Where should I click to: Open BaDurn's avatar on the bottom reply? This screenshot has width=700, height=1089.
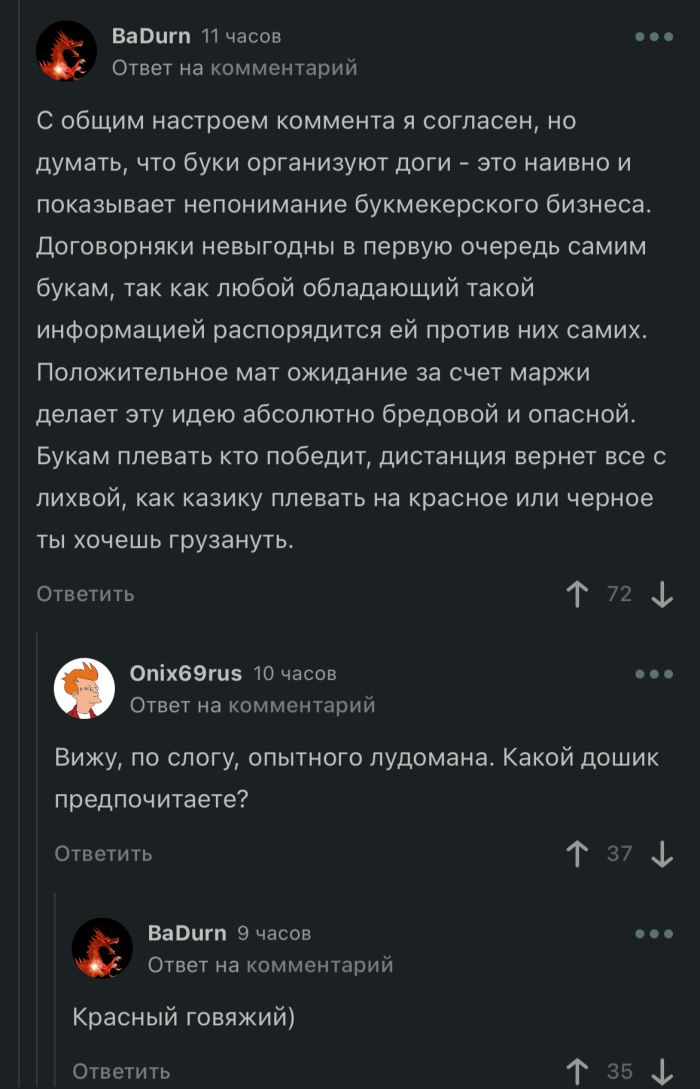click(103, 948)
